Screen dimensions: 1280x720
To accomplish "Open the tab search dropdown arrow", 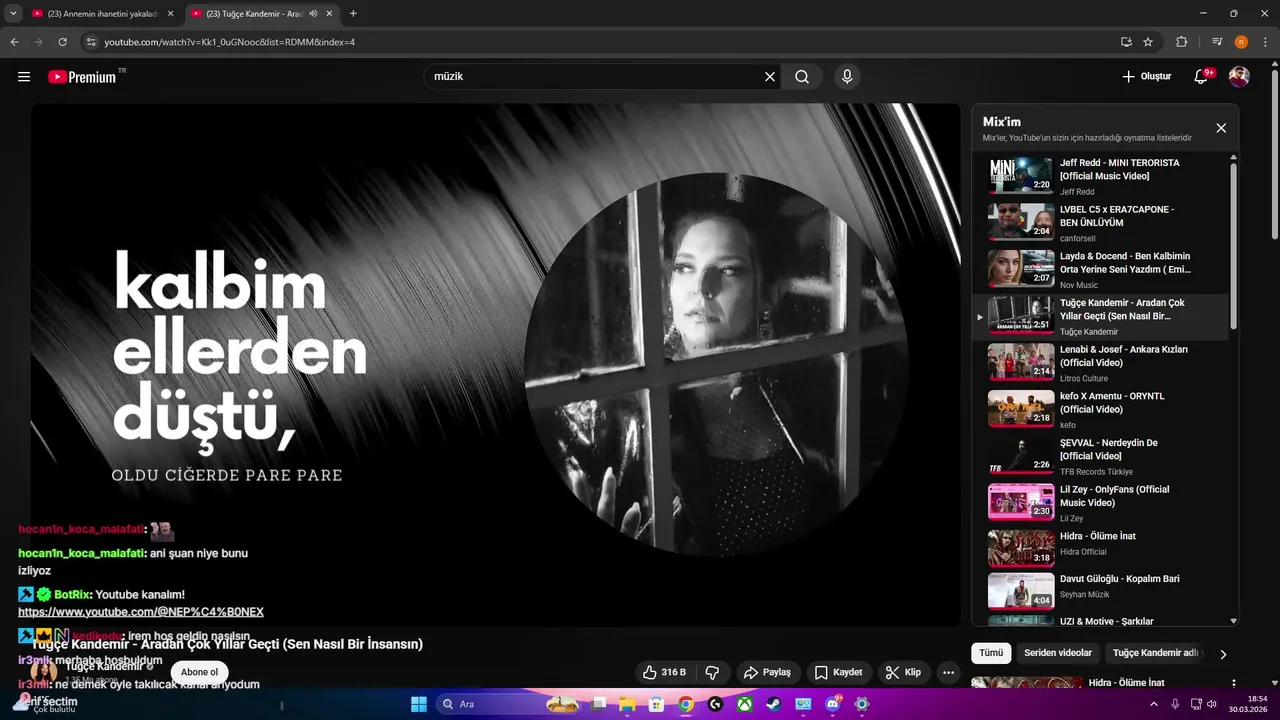I will pyautogui.click(x=13, y=14).
